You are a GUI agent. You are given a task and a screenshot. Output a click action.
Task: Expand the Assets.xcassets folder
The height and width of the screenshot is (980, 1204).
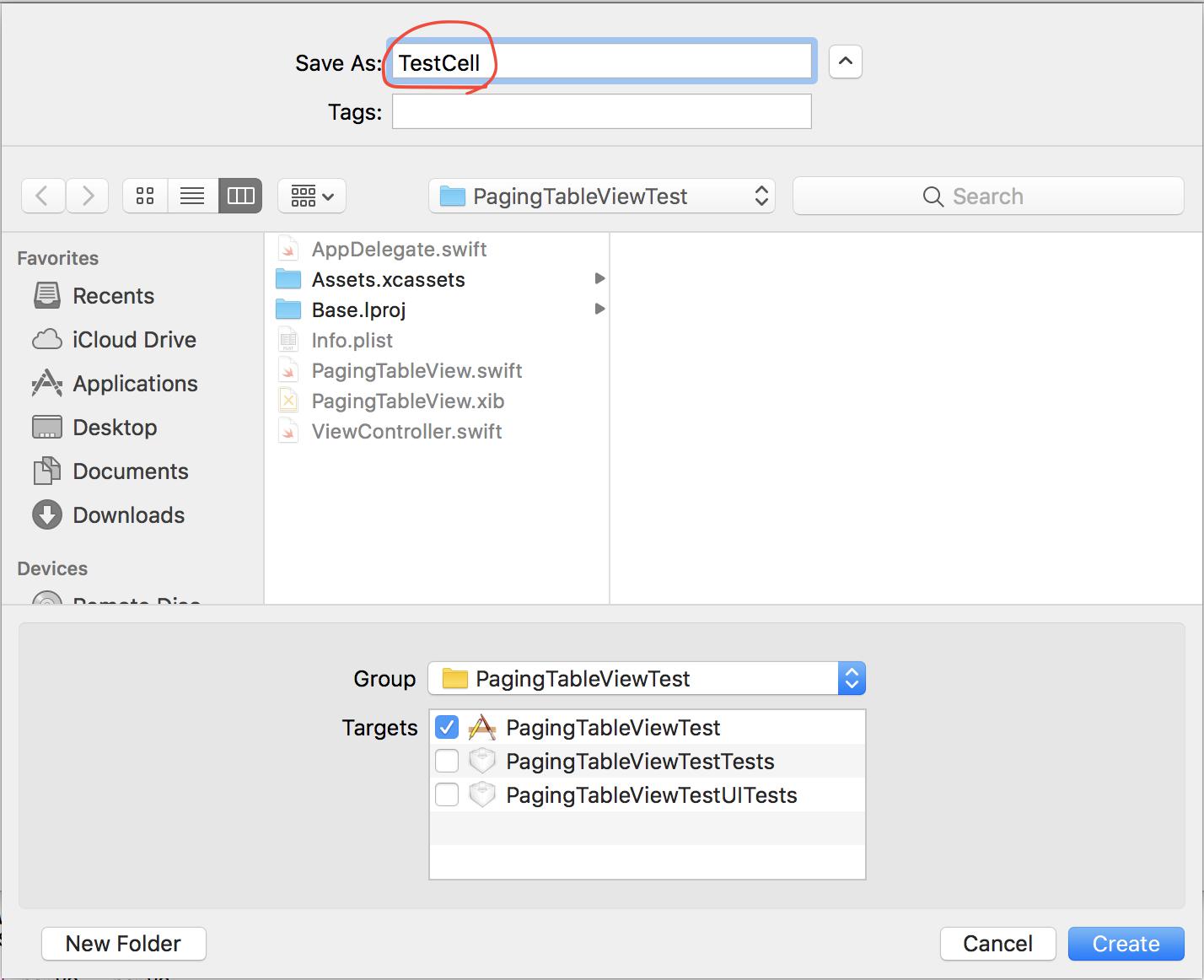(599, 279)
